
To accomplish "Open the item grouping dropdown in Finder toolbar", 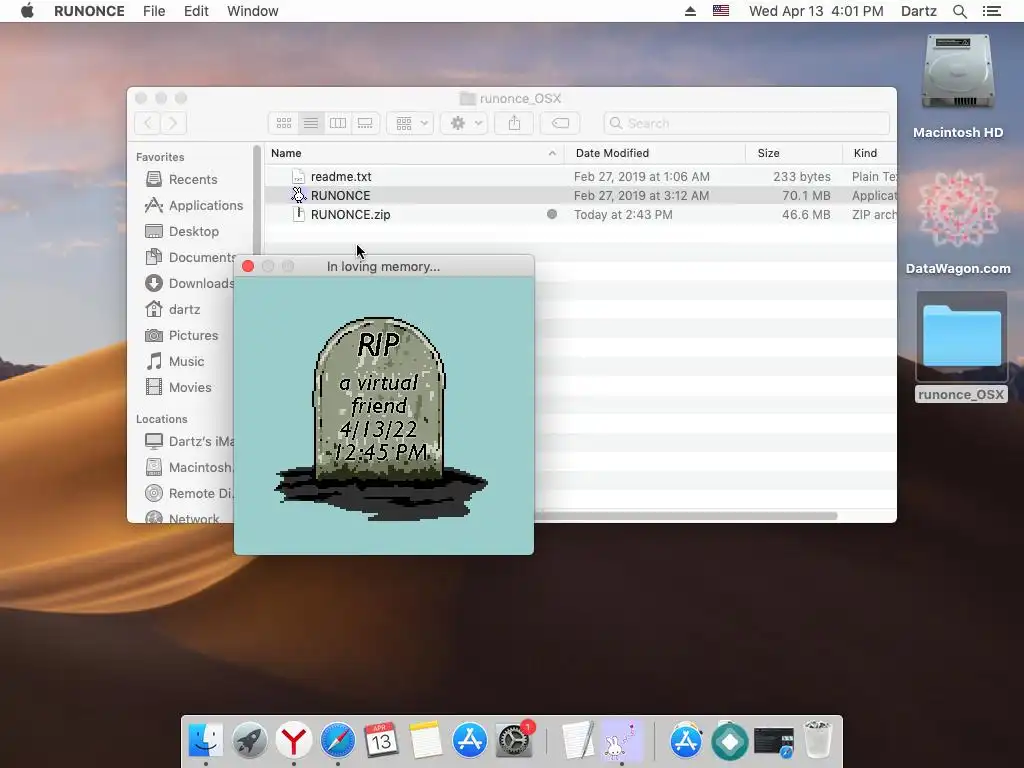I will 410,123.
